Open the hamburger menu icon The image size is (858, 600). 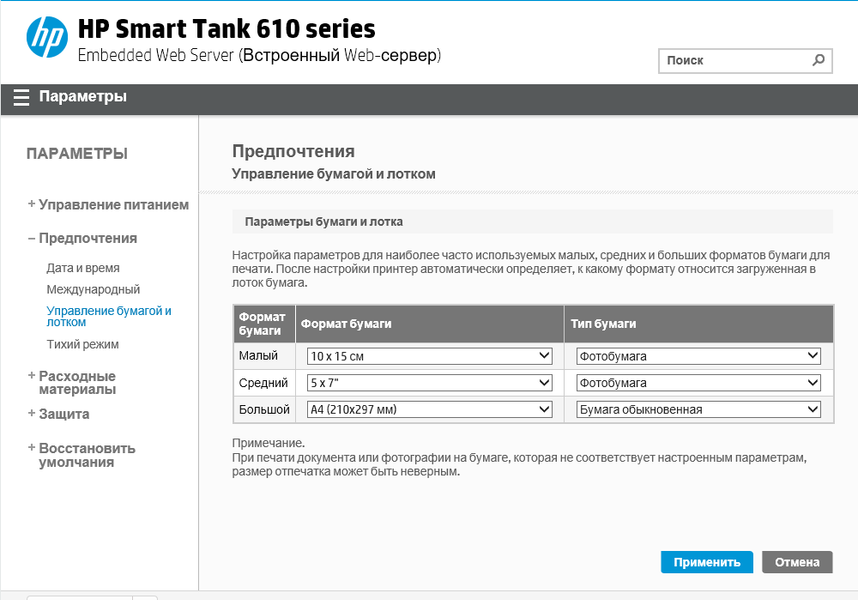coord(21,98)
